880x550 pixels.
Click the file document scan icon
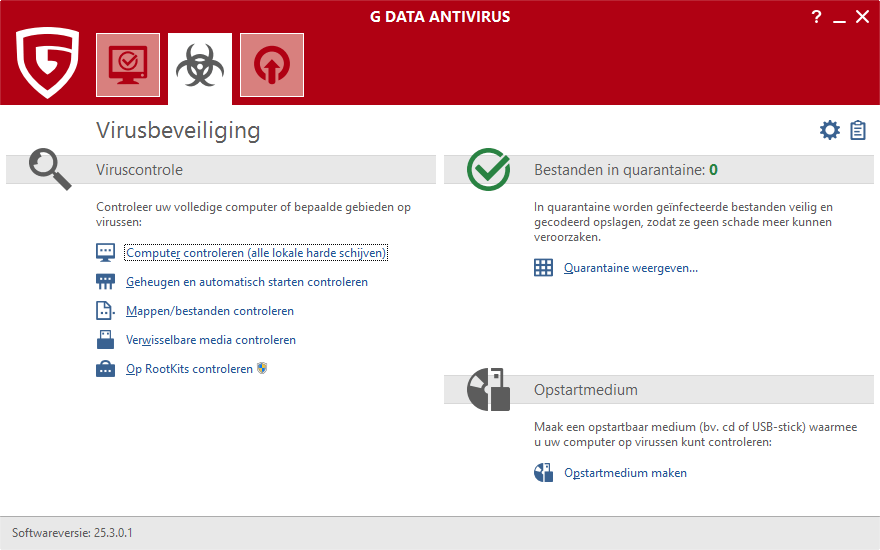tap(104, 310)
